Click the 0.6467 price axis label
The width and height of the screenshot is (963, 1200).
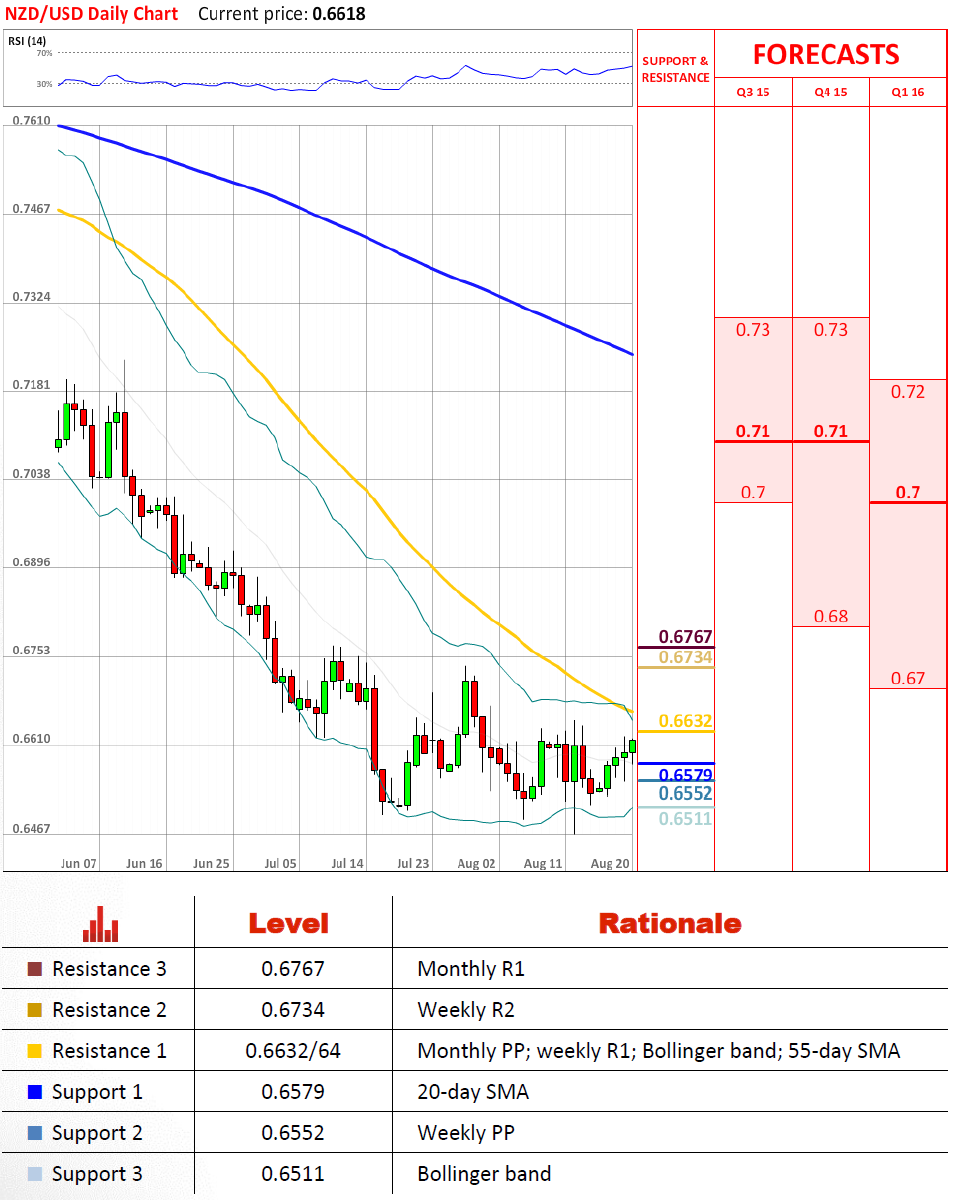31,829
